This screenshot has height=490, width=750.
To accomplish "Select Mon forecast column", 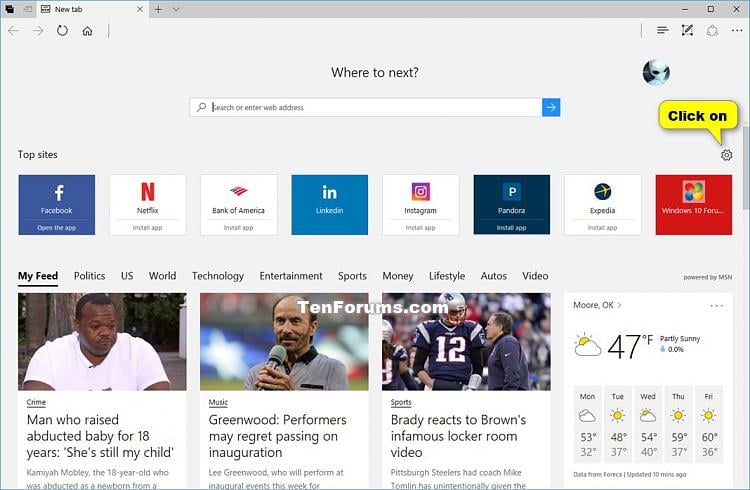I will click(587, 424).
